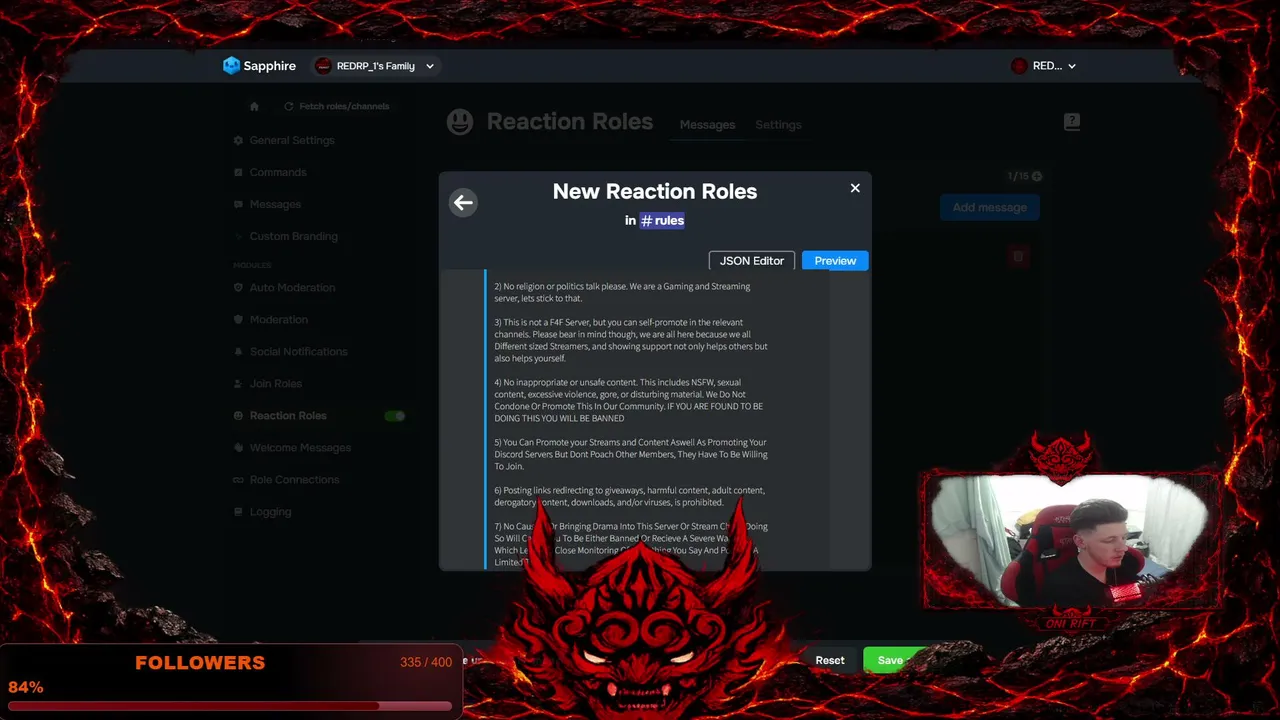This screenshot has width=1280, height=720.
Task: Click the green Save button
Action: point(890,660)
